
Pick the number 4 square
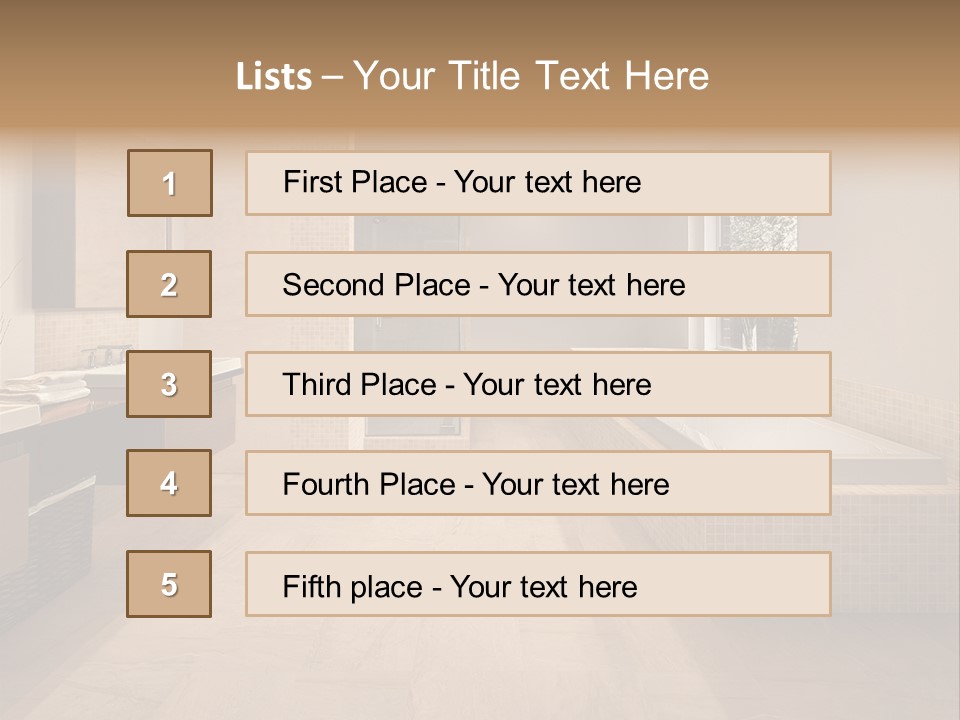(169, 483)
